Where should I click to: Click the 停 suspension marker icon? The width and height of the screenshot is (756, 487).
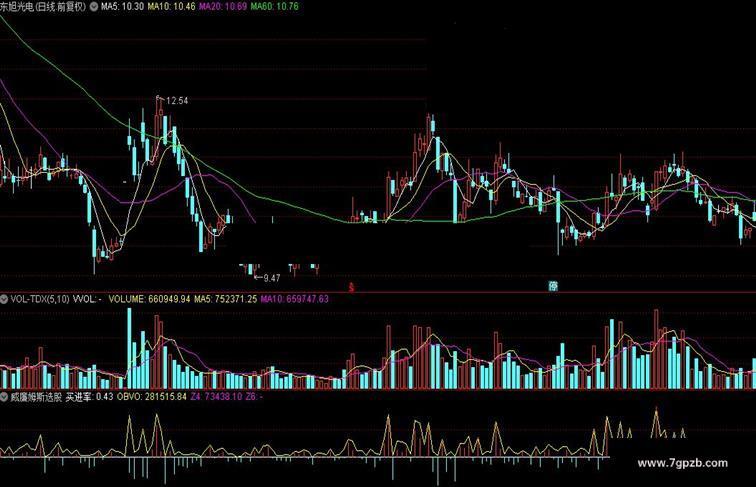pyautogui.click(x=553, y=286)
